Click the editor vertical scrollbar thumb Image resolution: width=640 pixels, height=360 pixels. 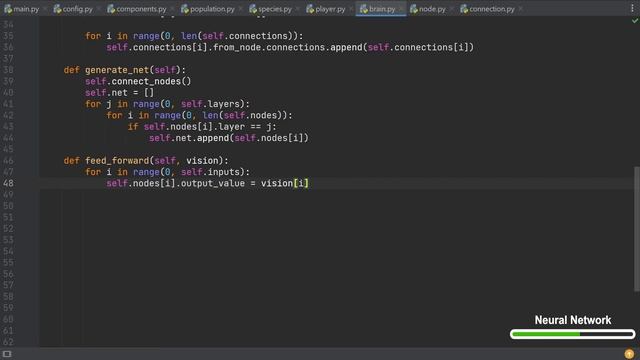636,229
